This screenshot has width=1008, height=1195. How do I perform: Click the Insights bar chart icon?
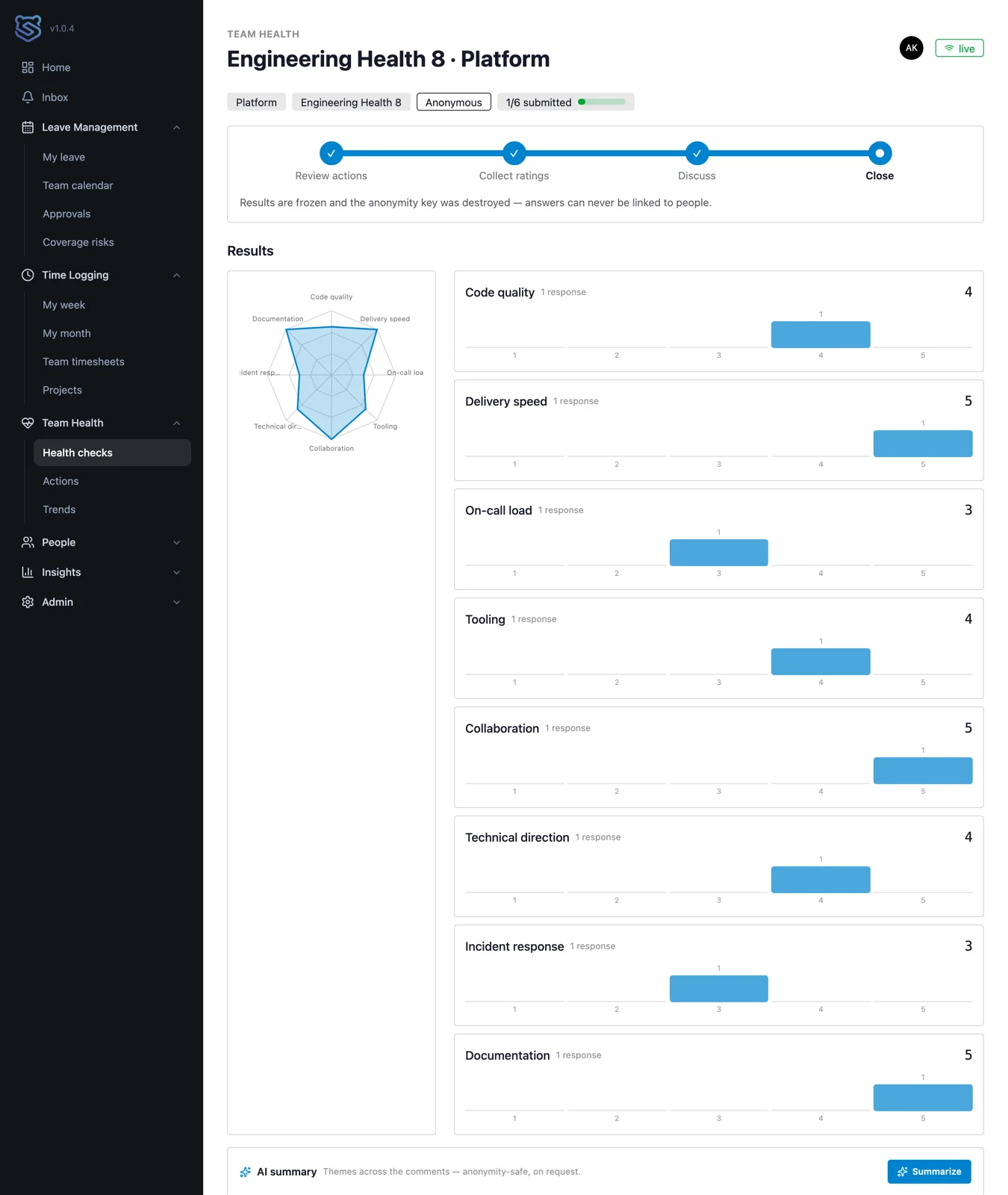tap(28, 572)
